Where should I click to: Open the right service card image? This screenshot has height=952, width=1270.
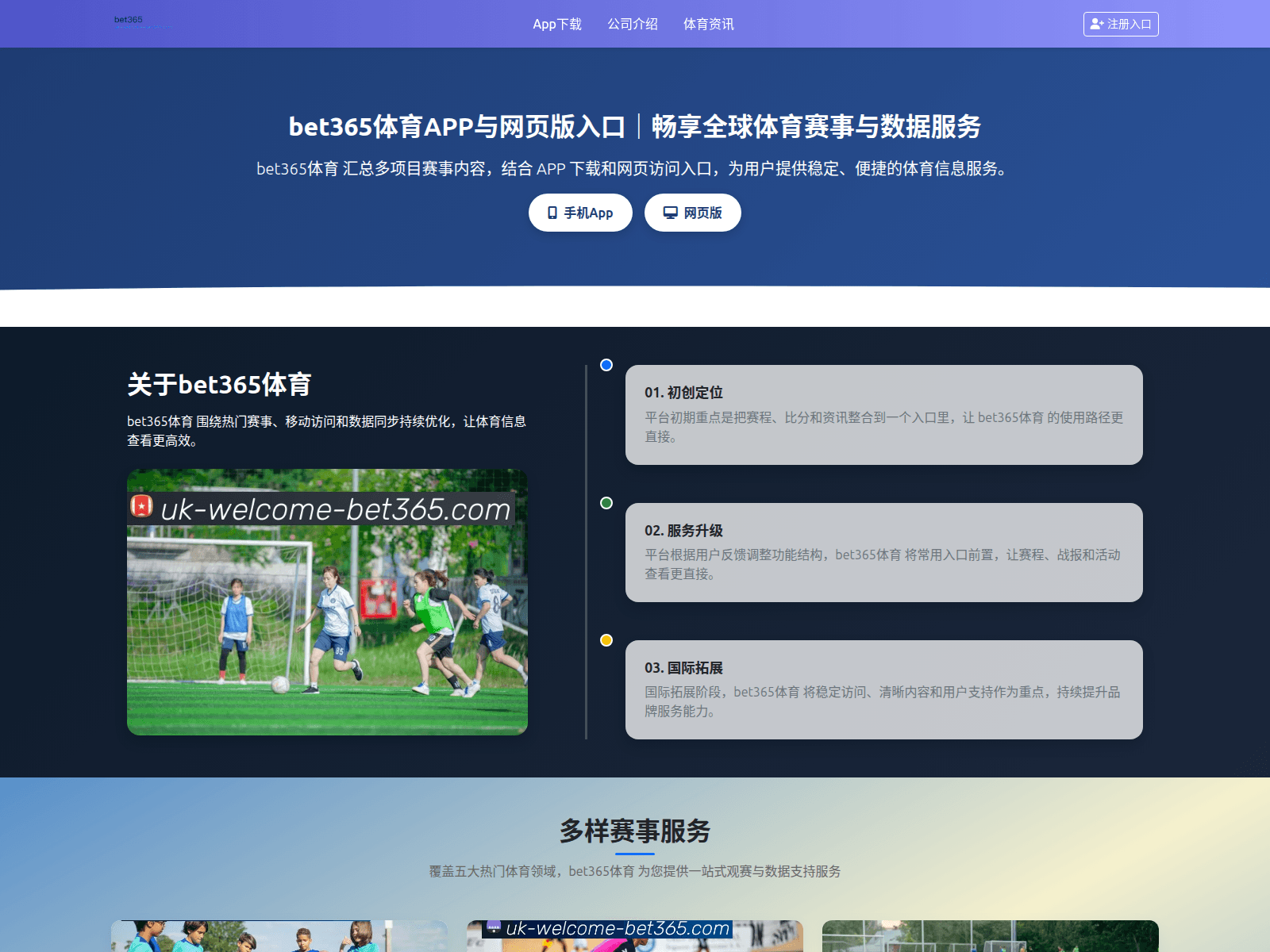pyautogui.click(x=991, y=936)
